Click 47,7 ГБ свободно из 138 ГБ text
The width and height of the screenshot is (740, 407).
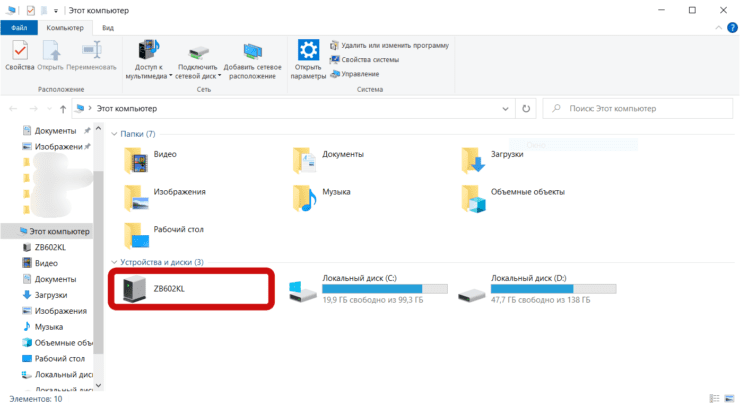540,300
